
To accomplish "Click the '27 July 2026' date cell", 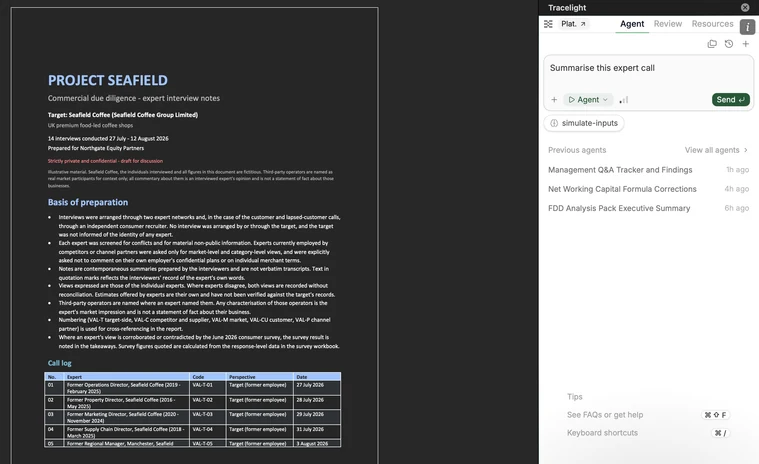I will click(317, 388).
